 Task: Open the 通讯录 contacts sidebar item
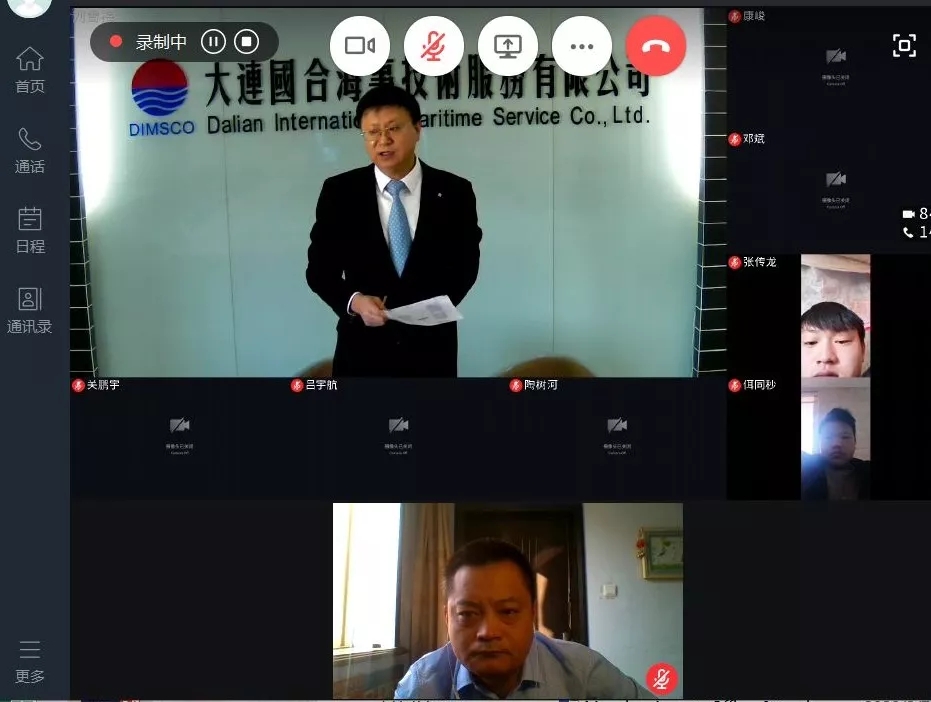(30, 310)
